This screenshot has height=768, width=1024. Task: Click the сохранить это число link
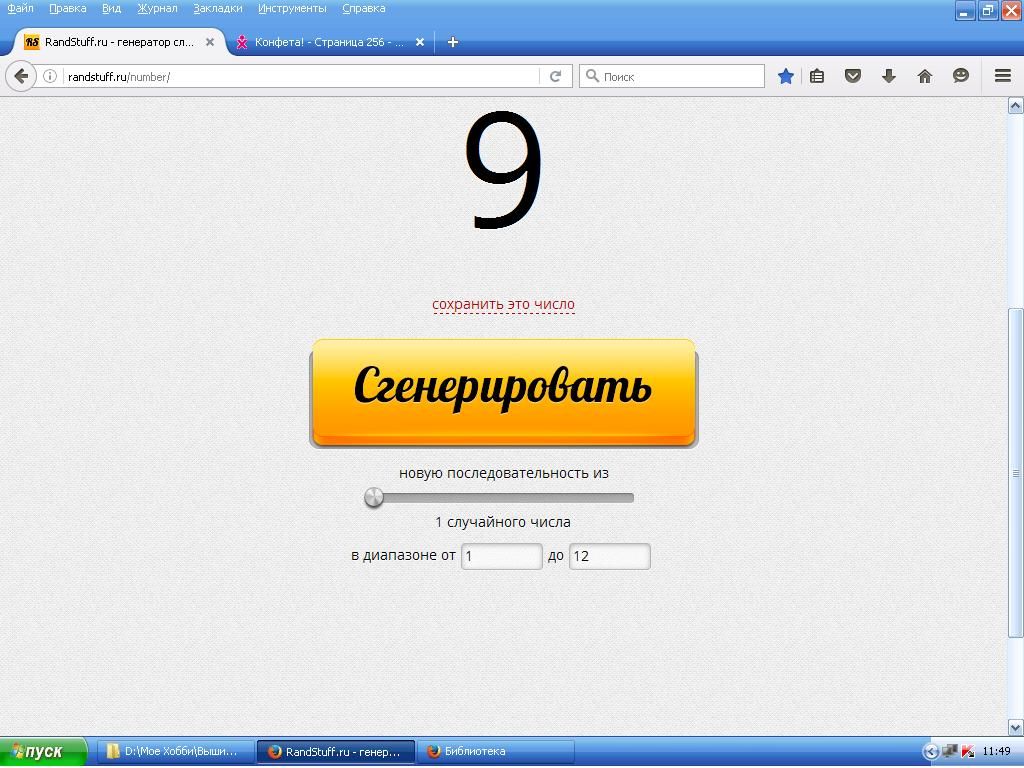click(503, 304)
